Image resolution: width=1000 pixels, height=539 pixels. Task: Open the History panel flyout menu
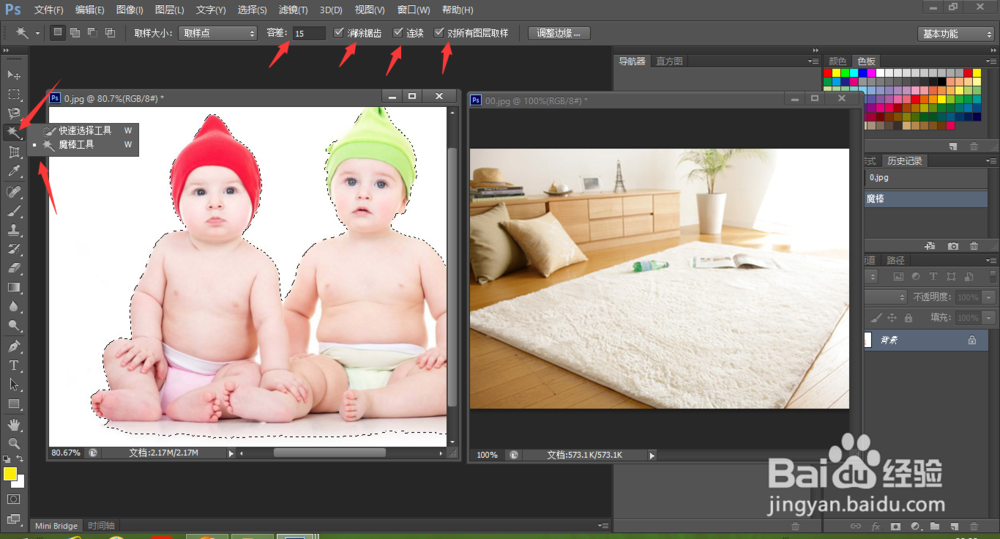point(990,161)
